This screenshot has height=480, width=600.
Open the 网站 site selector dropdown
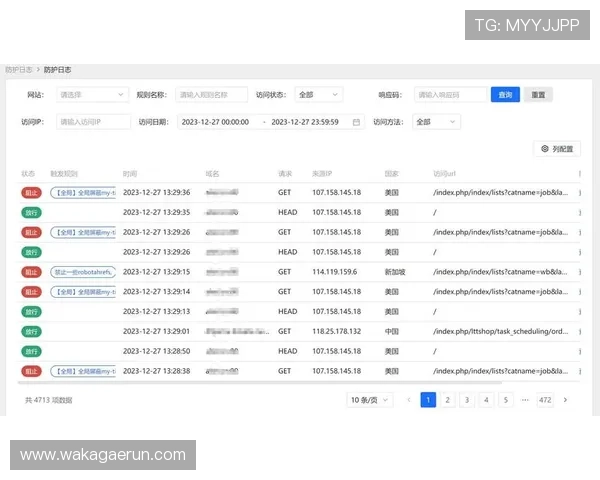[x=91, y=95]
